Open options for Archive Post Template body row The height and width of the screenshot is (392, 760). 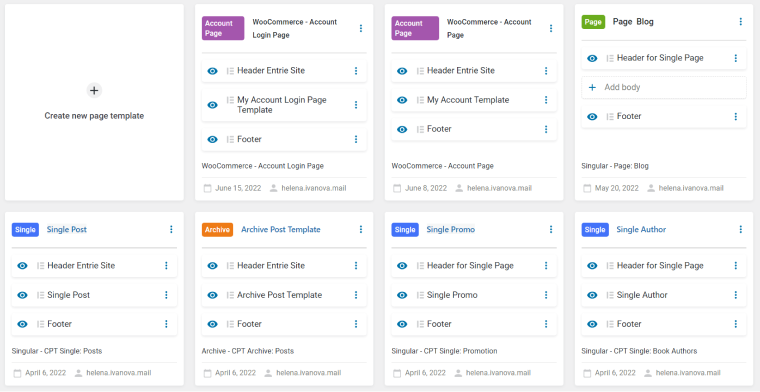click(x=356, y=295)
